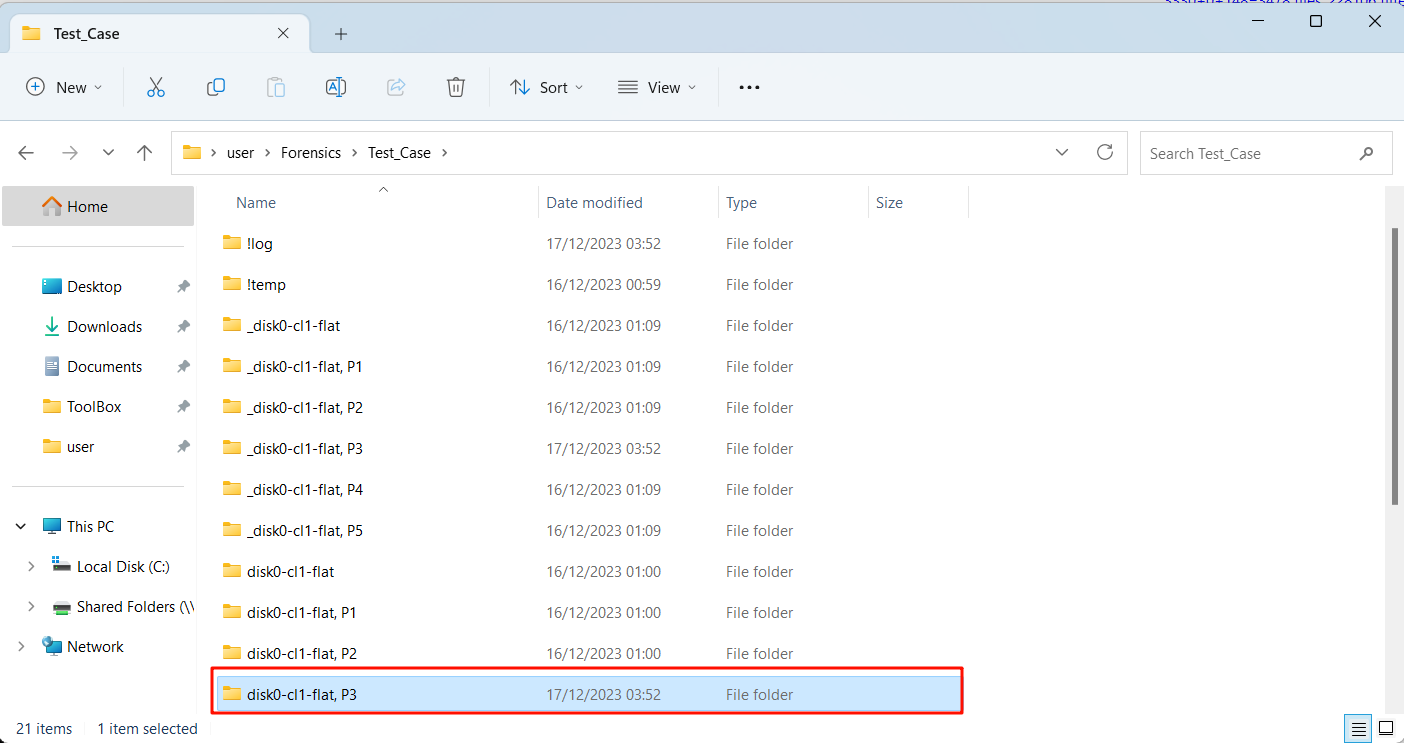This screenshot has height=743, width=1404.
Task: Click the search magnifier icon
Action: click(1367, 154)
